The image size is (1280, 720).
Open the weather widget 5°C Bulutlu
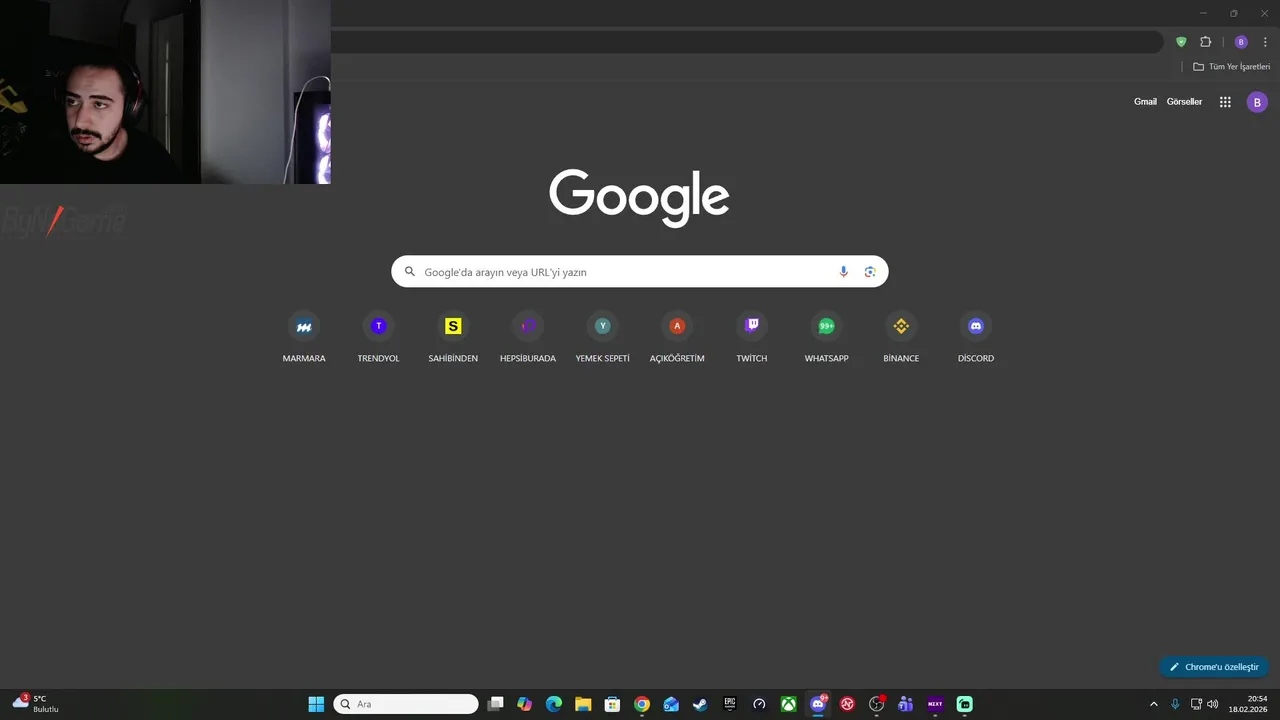36,704
